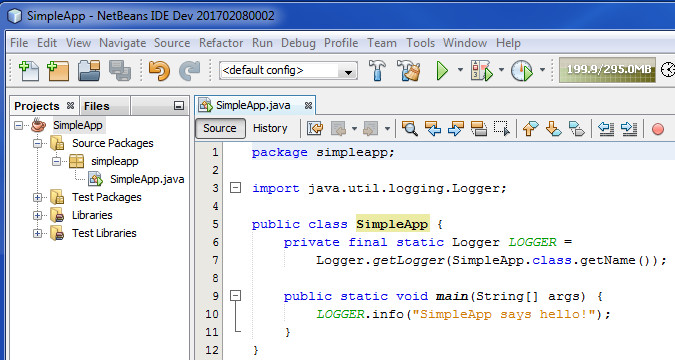
Task: Toggle Rectangular Selection icon
Action: 502,128
